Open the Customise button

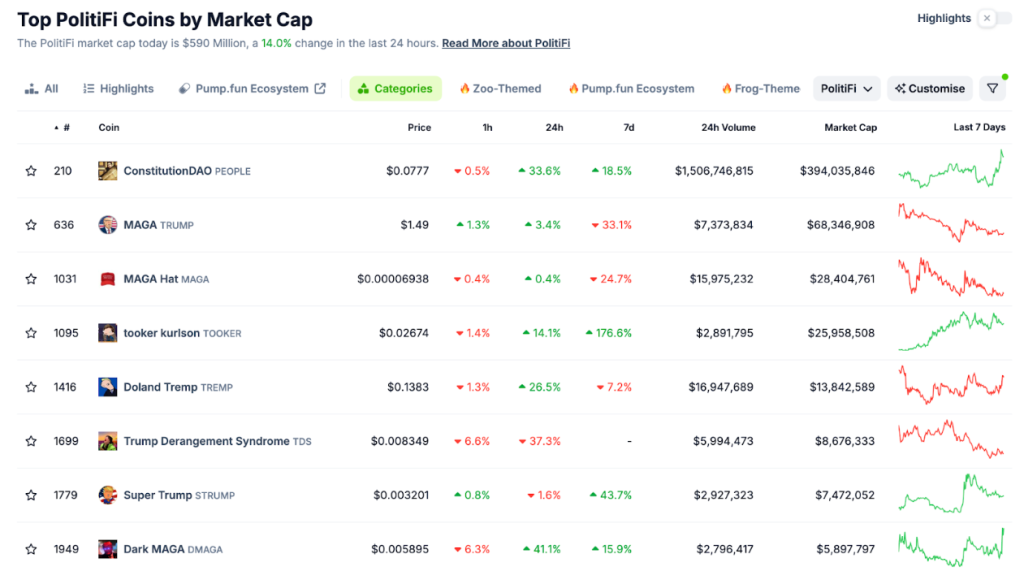click(x=930, y=89)
